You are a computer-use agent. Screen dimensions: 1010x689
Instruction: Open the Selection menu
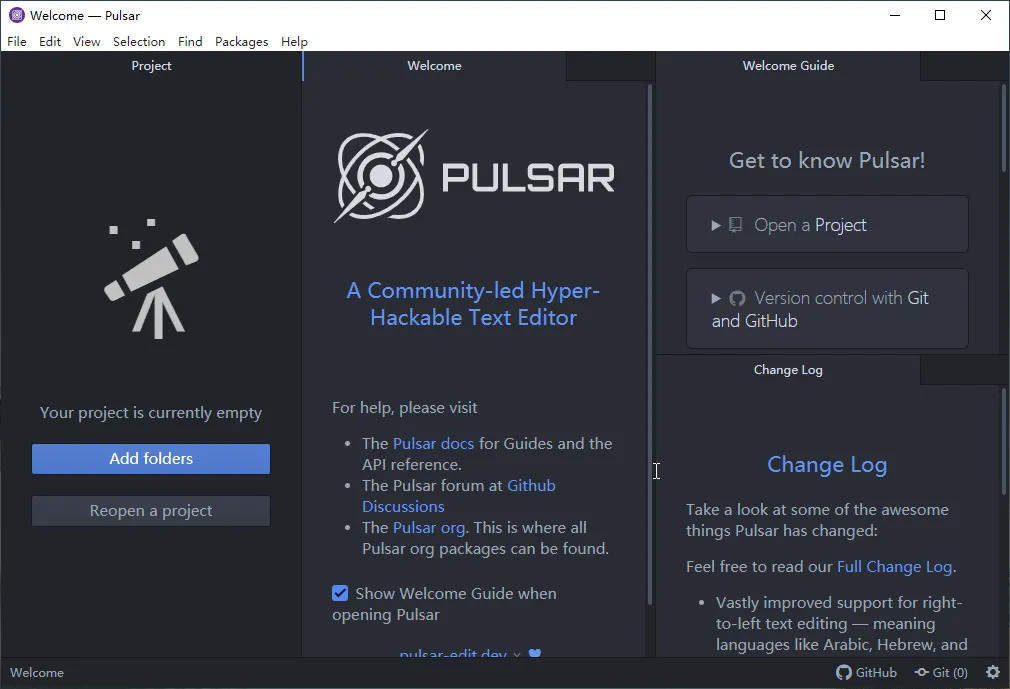click(139, 41)
